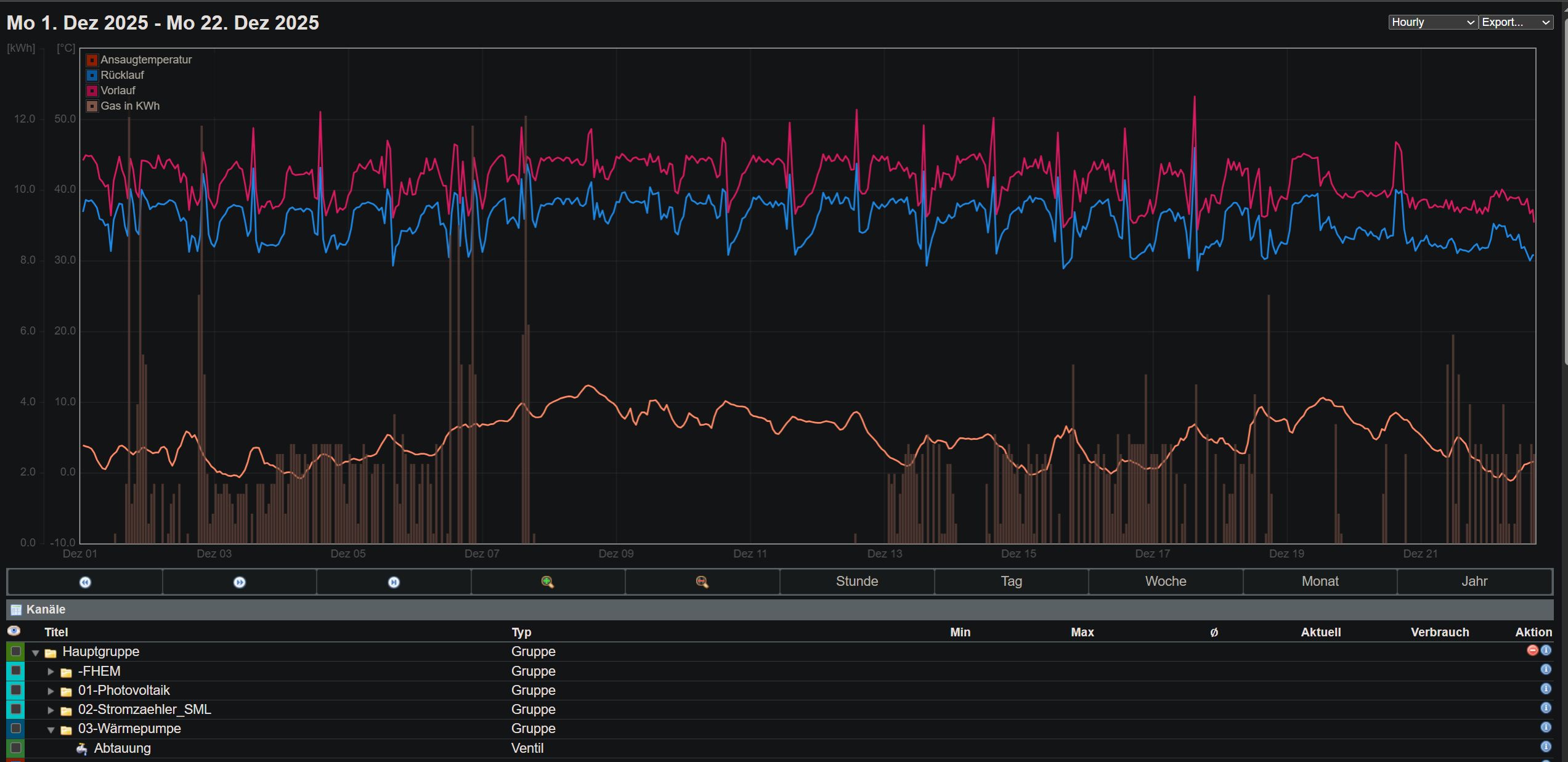Zoom out with the red magnifier icon
Screen dimensions: 1568x762
pos(702,582)
